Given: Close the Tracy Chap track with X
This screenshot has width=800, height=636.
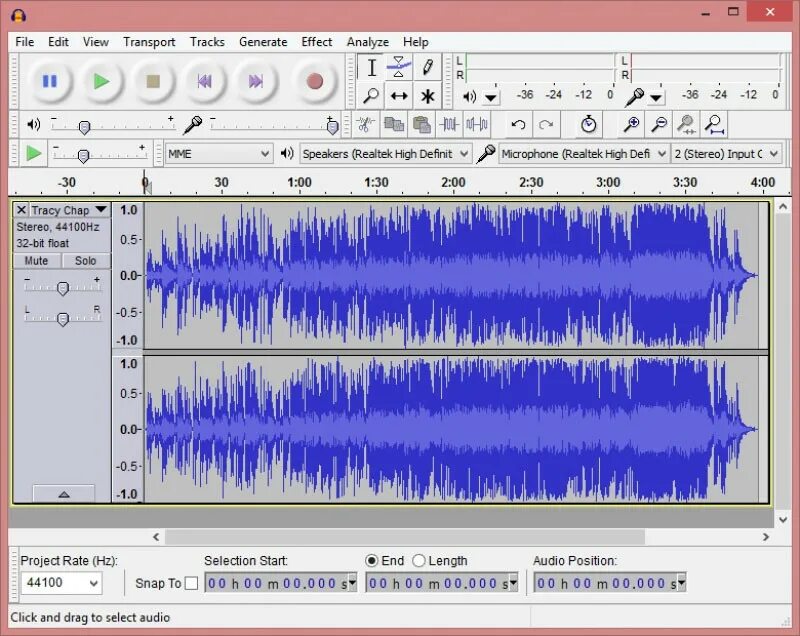Looking at the screenshot, I should (21, 210).
